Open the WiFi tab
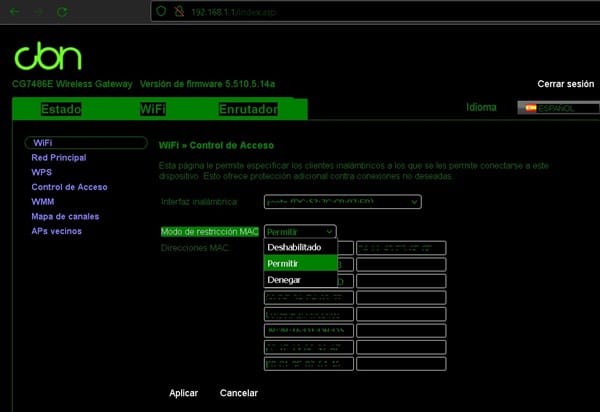Screen dimensions: 600x412 [153, 109]
